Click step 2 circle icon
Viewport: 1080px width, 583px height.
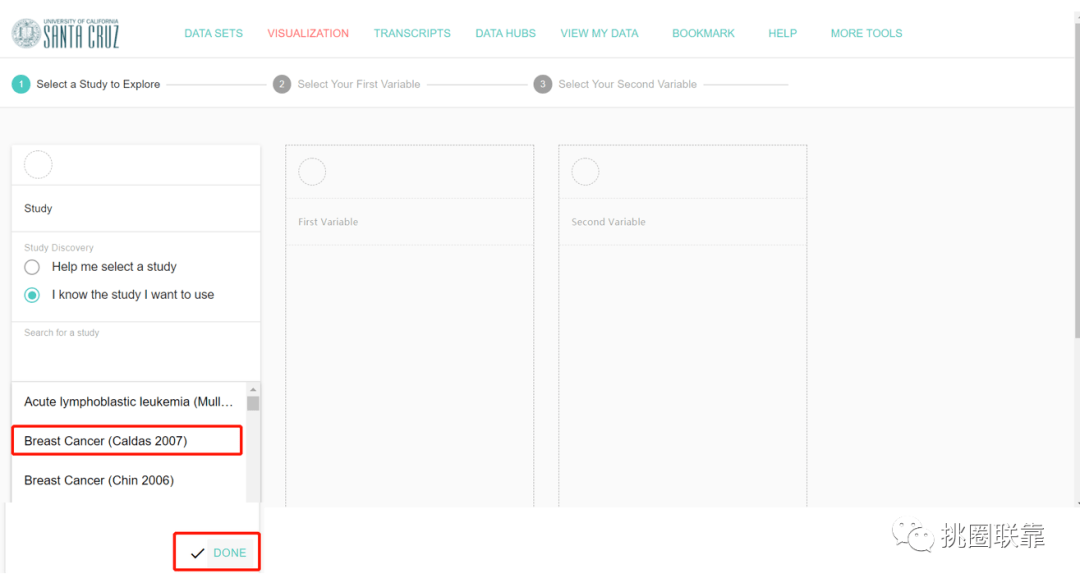click(282, 84)
